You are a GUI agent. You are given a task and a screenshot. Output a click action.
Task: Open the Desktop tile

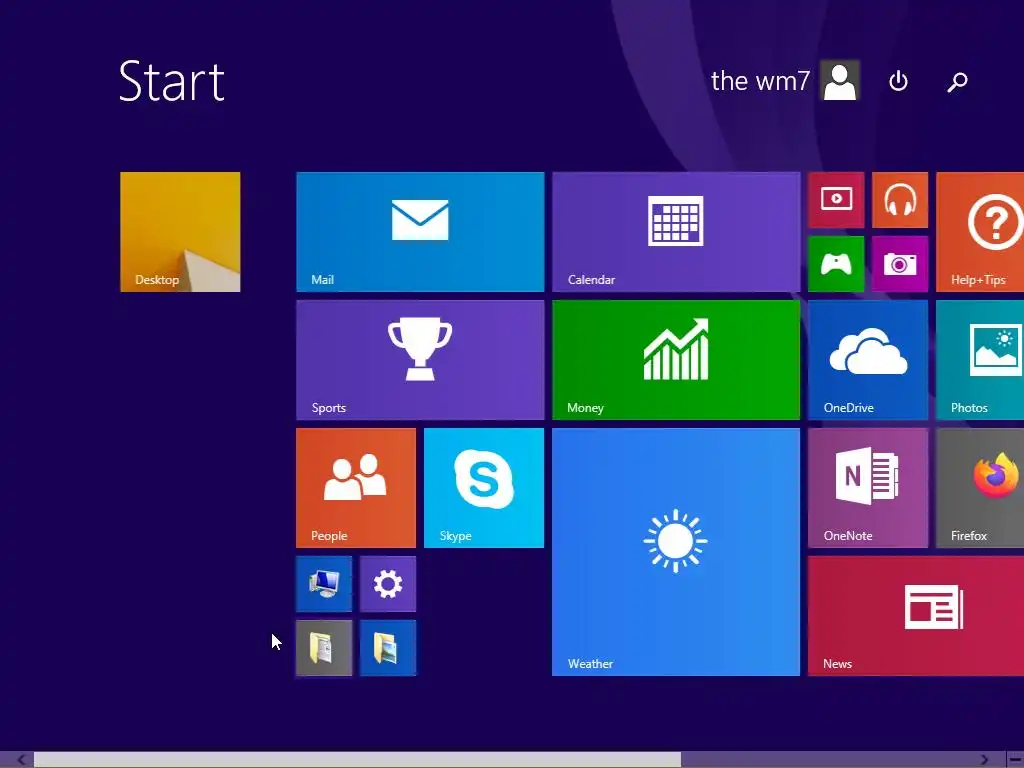pyautogui.click(x=180, y=232)
